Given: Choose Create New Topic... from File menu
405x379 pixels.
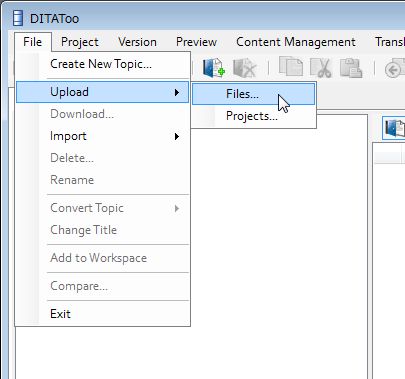Looking at the screenshot, I should click(103, 64).
